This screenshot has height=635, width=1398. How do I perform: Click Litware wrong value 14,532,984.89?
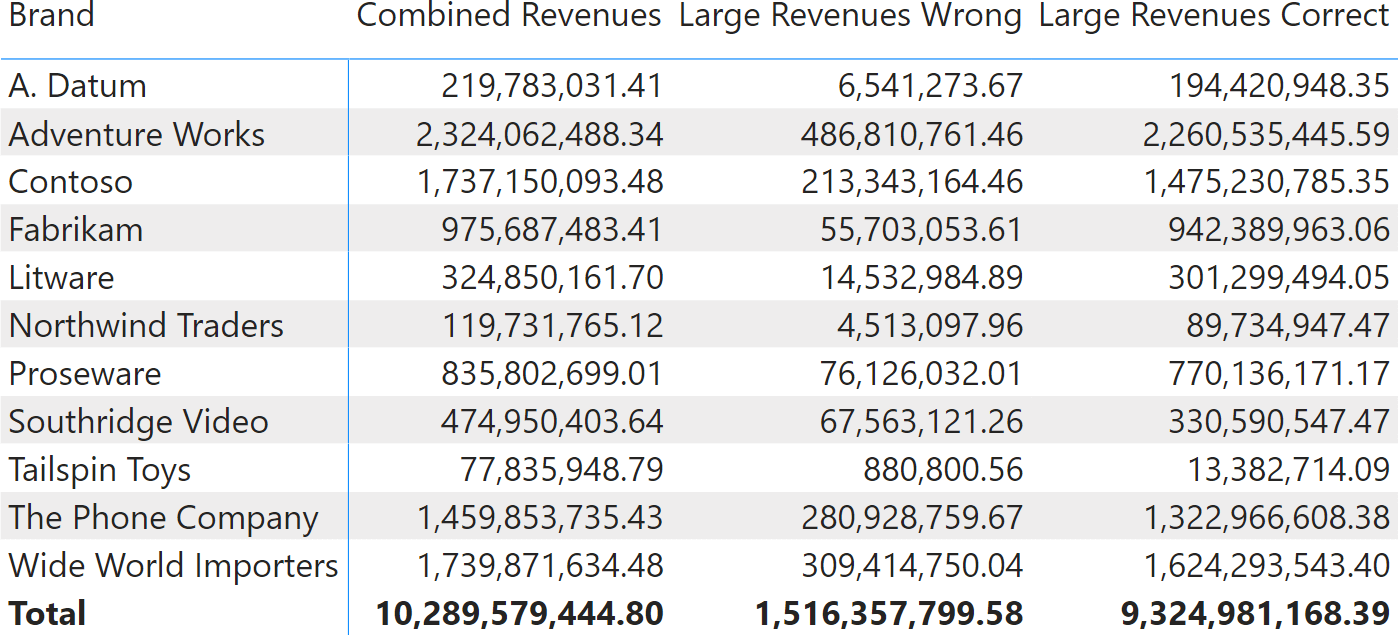[x=922, y=278]
